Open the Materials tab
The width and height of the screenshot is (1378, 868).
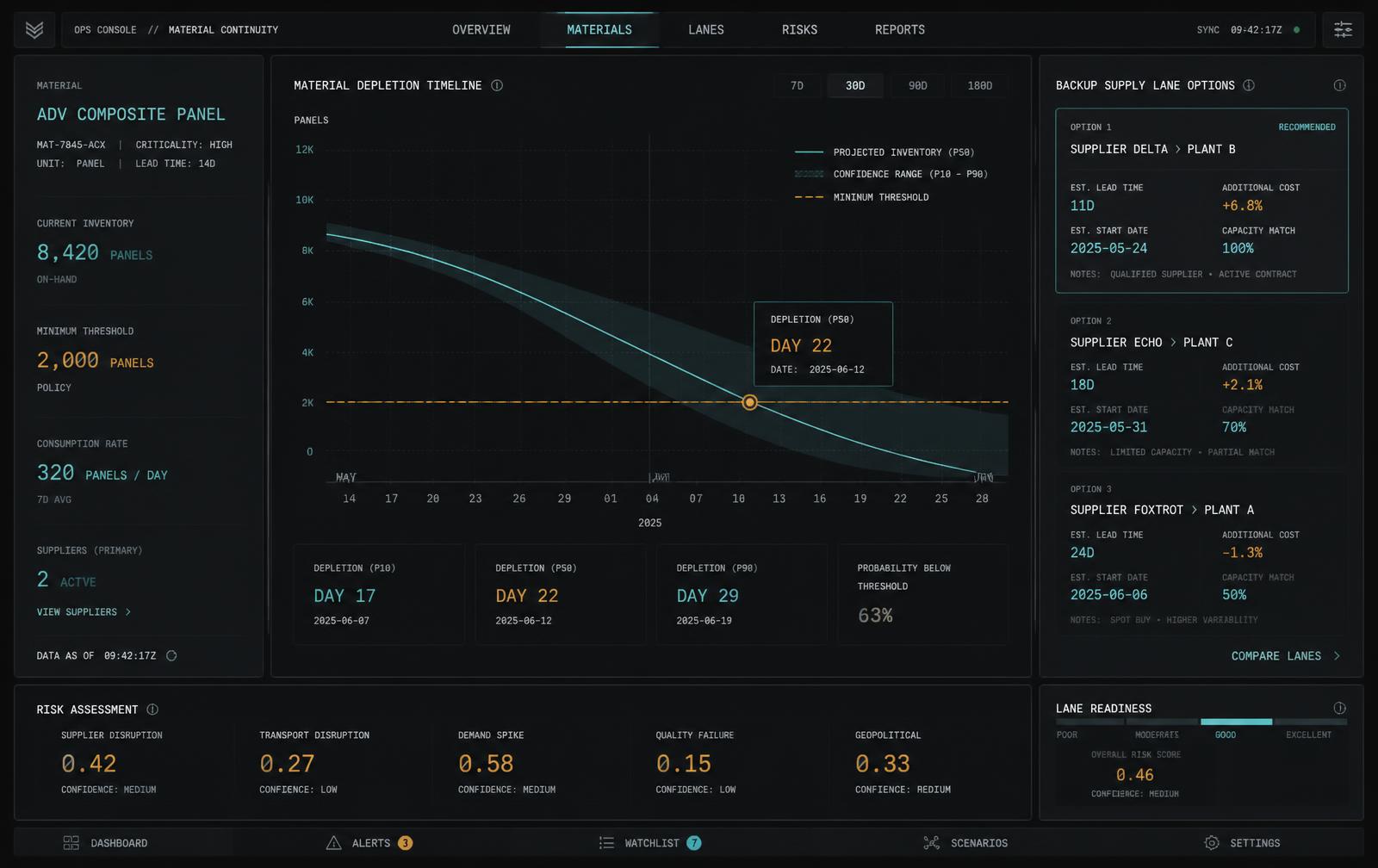tap(599, 30)
